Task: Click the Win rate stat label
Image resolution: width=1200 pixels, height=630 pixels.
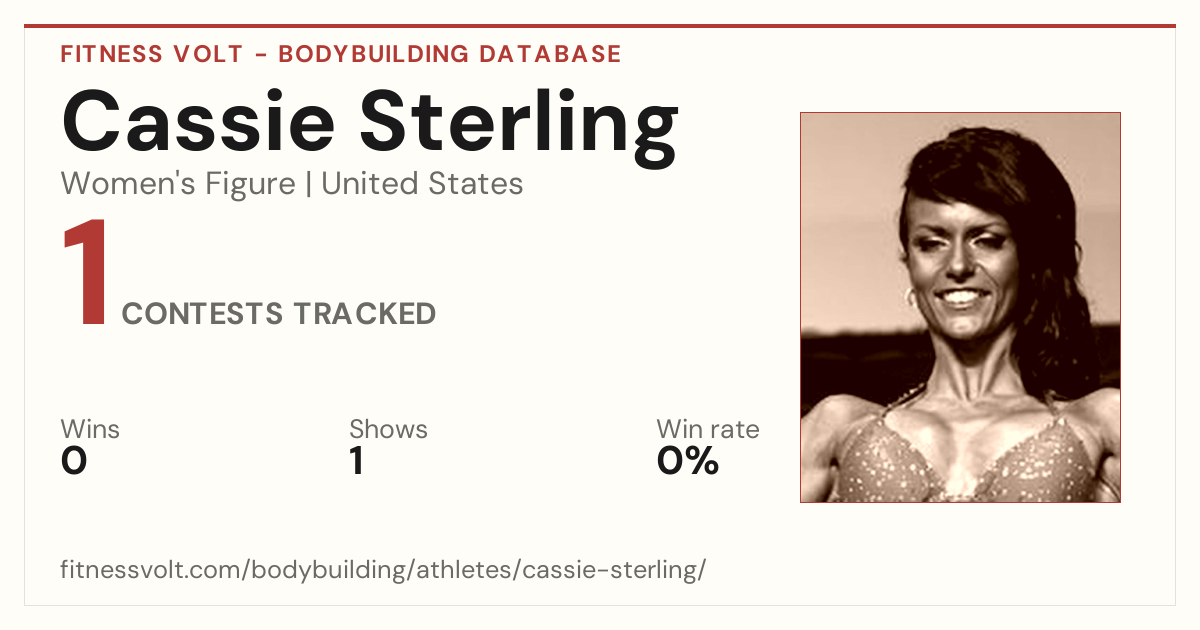Action: [708, 429]
